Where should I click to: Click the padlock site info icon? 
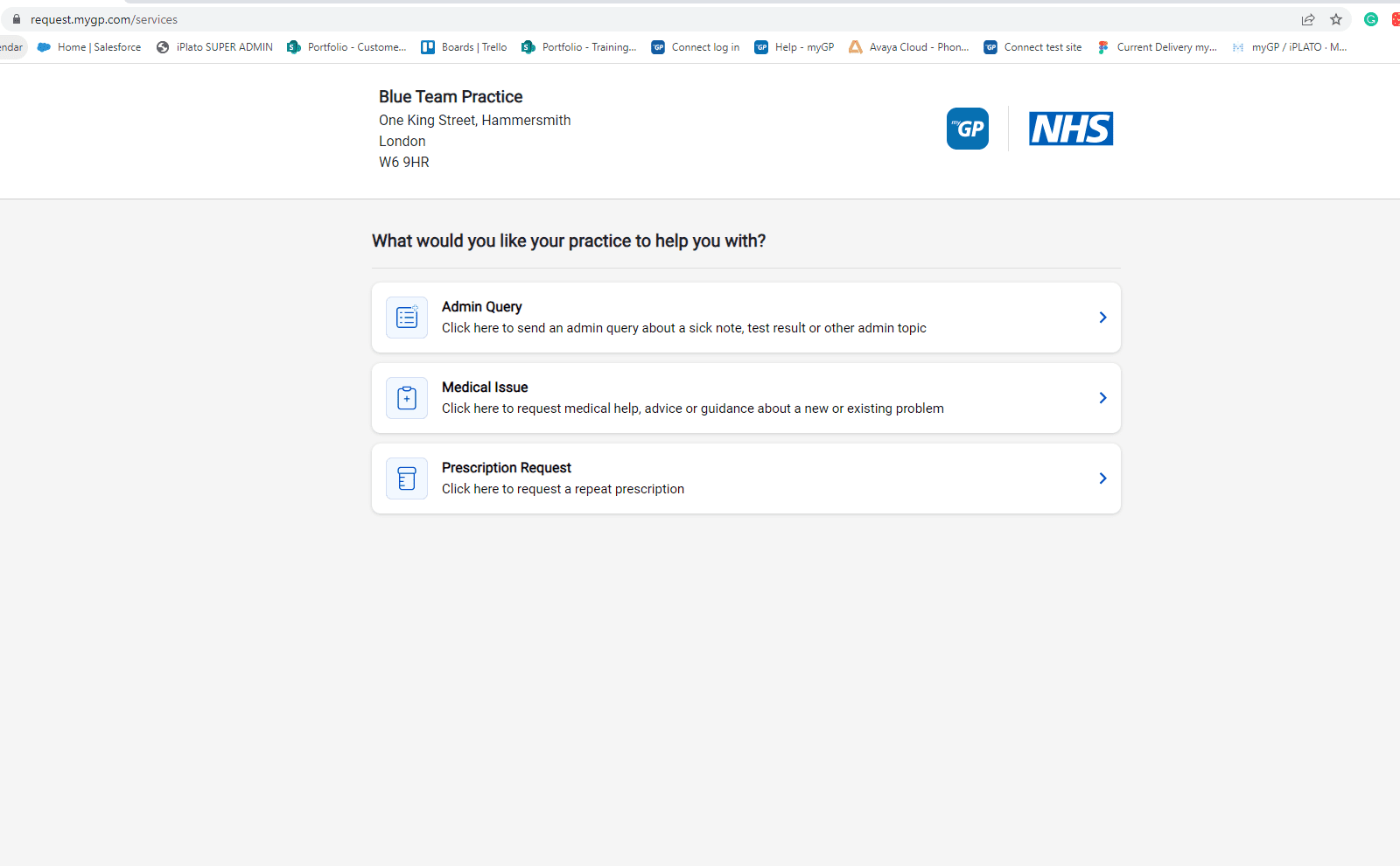coord(16,19)
